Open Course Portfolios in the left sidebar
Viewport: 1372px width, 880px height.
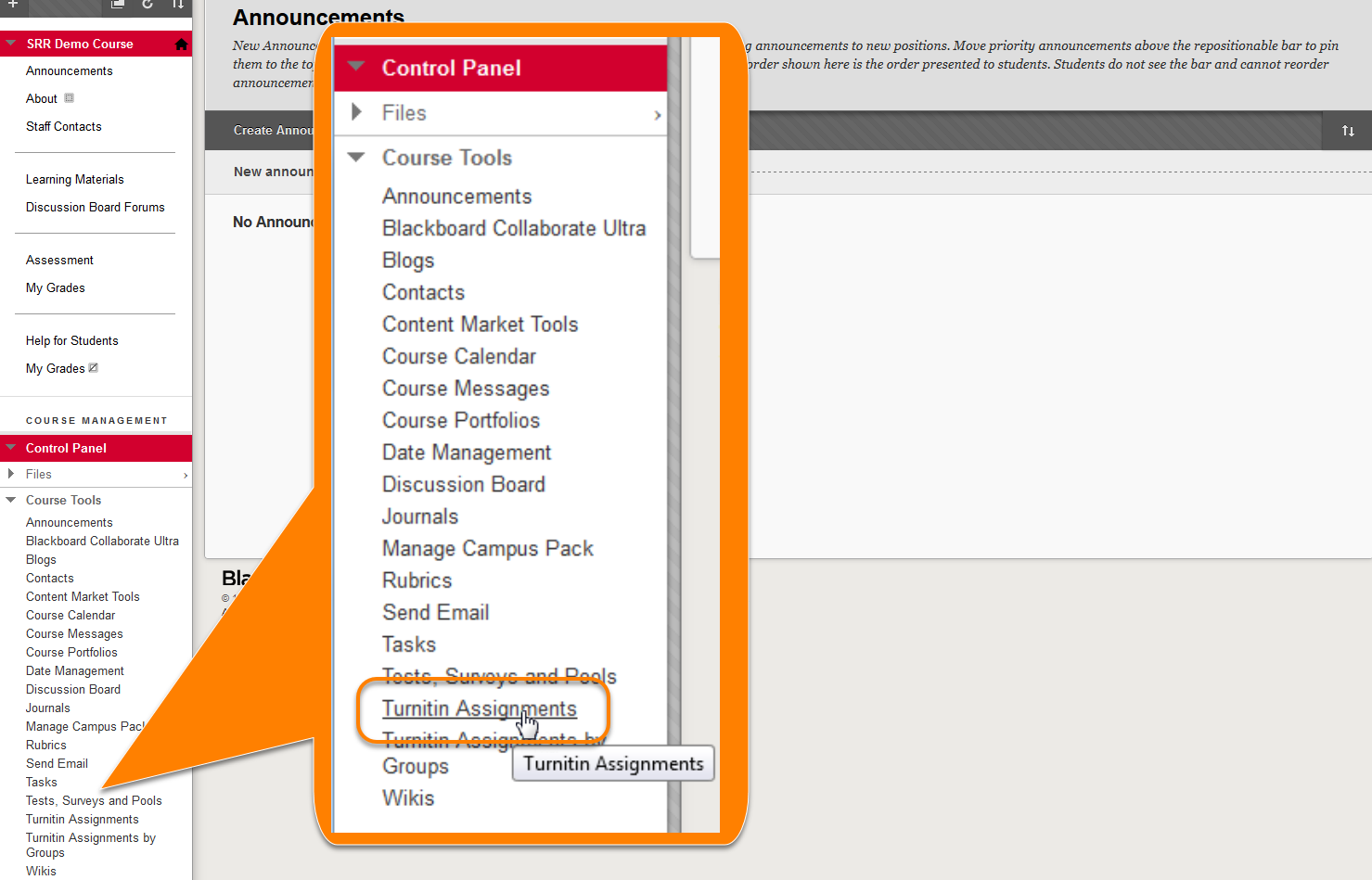coord(71,652)
